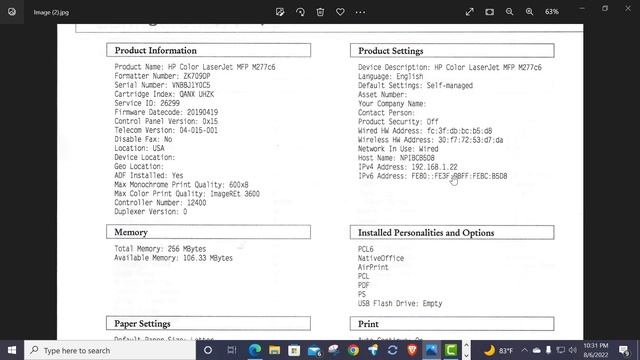Add image to favorites with heart icon

[340, 12]
